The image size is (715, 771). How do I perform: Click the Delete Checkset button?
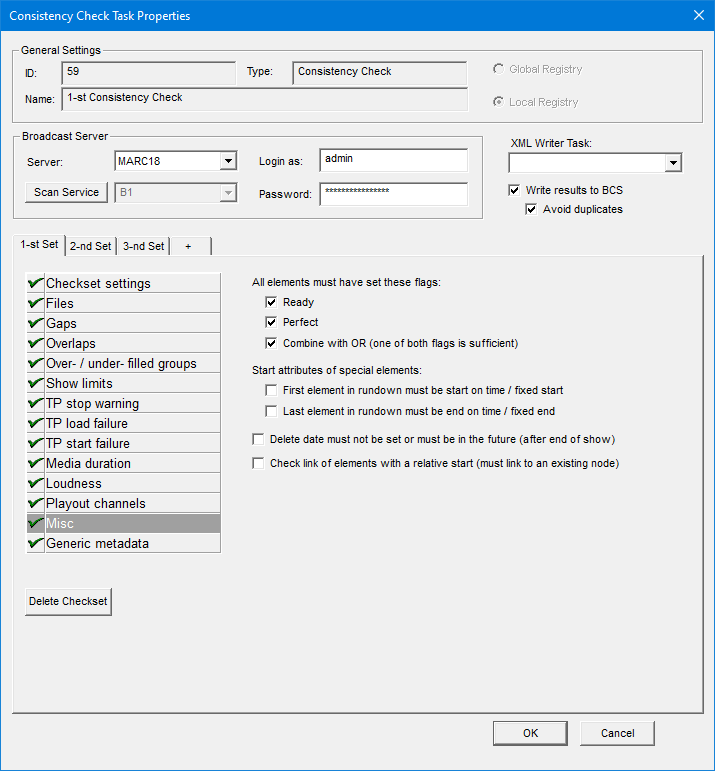click(68, 601)
